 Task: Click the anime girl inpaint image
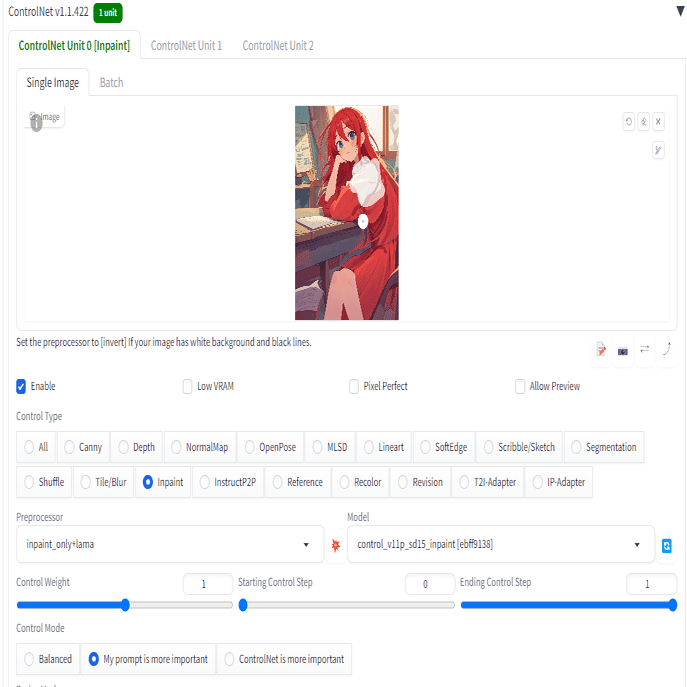click(347, 213)
